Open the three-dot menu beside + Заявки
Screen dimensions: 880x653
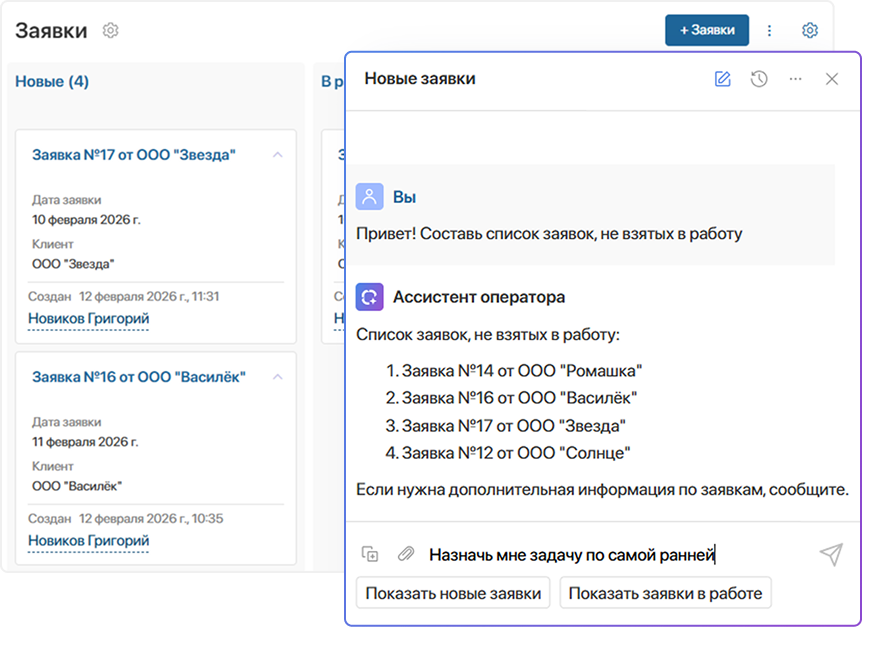click(769, 30)
